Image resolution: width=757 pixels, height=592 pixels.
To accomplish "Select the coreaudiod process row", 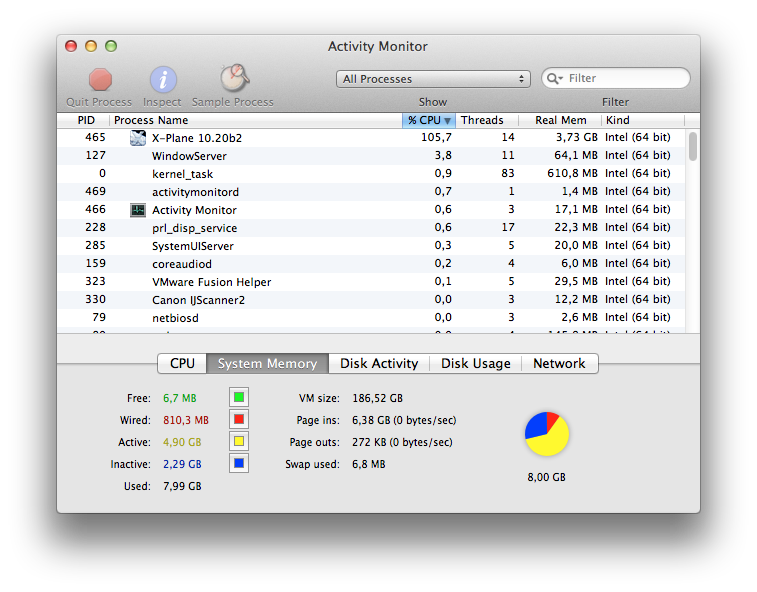I will pos(371,264).
